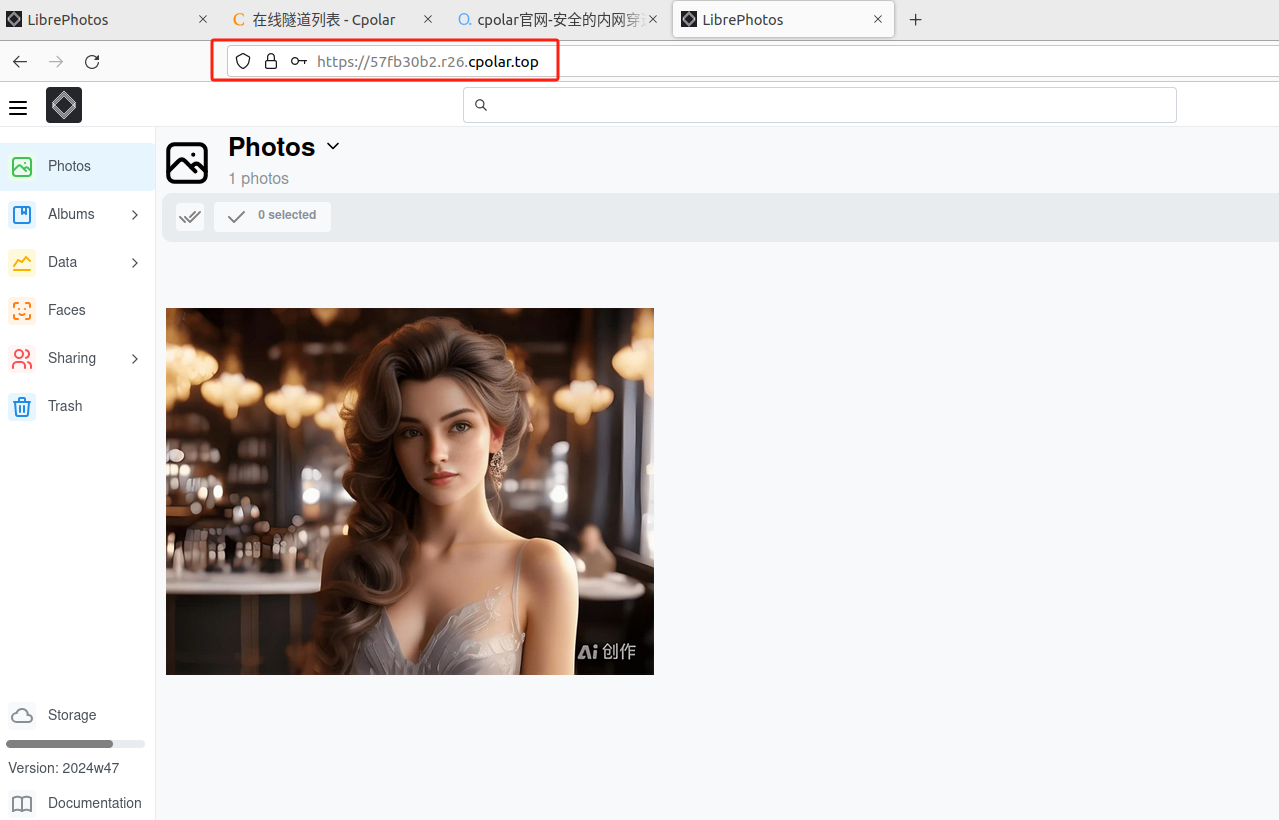
Task: Reload the page
Action: click(92, 62)
